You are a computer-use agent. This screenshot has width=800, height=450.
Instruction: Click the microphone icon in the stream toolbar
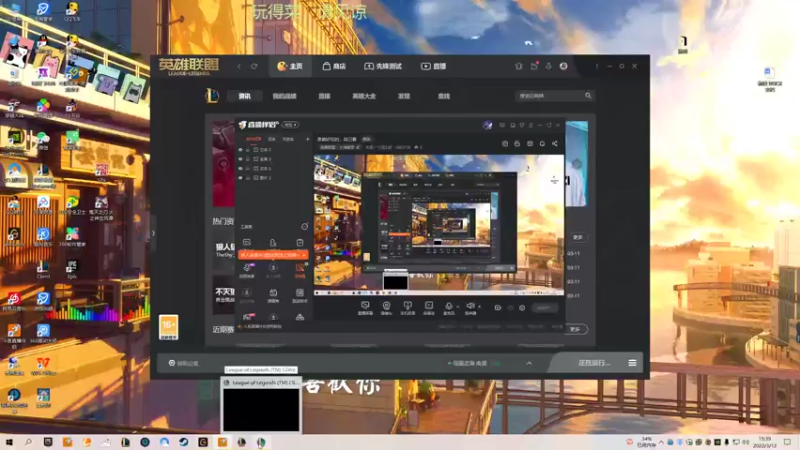point(448,306)
